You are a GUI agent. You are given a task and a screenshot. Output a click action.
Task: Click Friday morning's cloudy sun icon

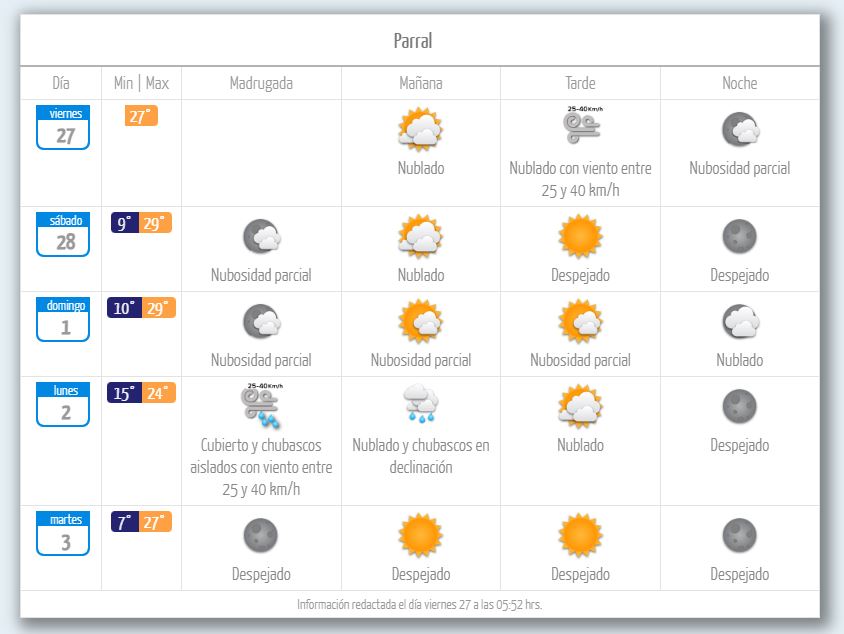[420, 128]
